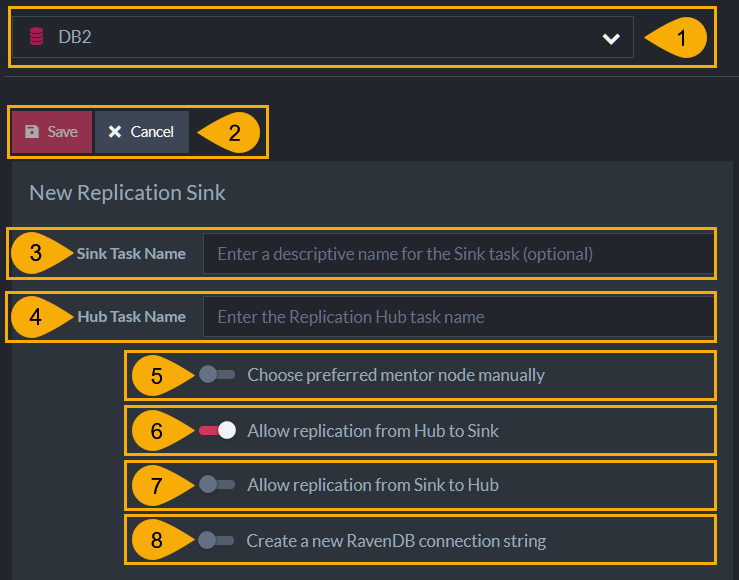Screen dimensions: 739x580
Task: Focus the Hub Task Name input field
Action: [x=459, y=317]
